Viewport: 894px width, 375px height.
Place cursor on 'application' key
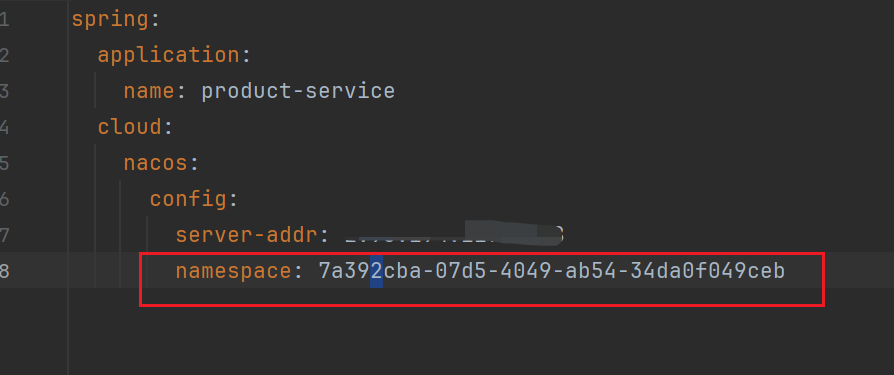[x=168, y=55]
